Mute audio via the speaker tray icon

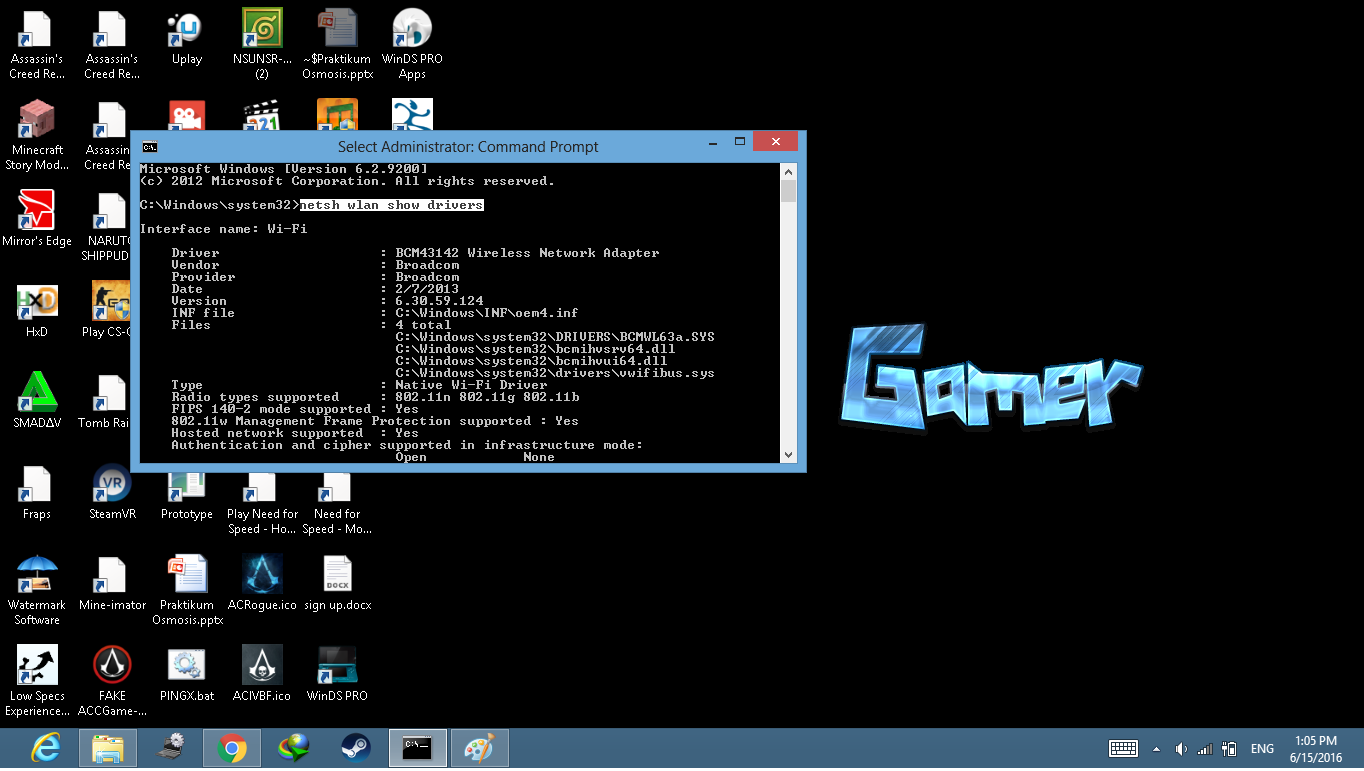[1181, 747]
